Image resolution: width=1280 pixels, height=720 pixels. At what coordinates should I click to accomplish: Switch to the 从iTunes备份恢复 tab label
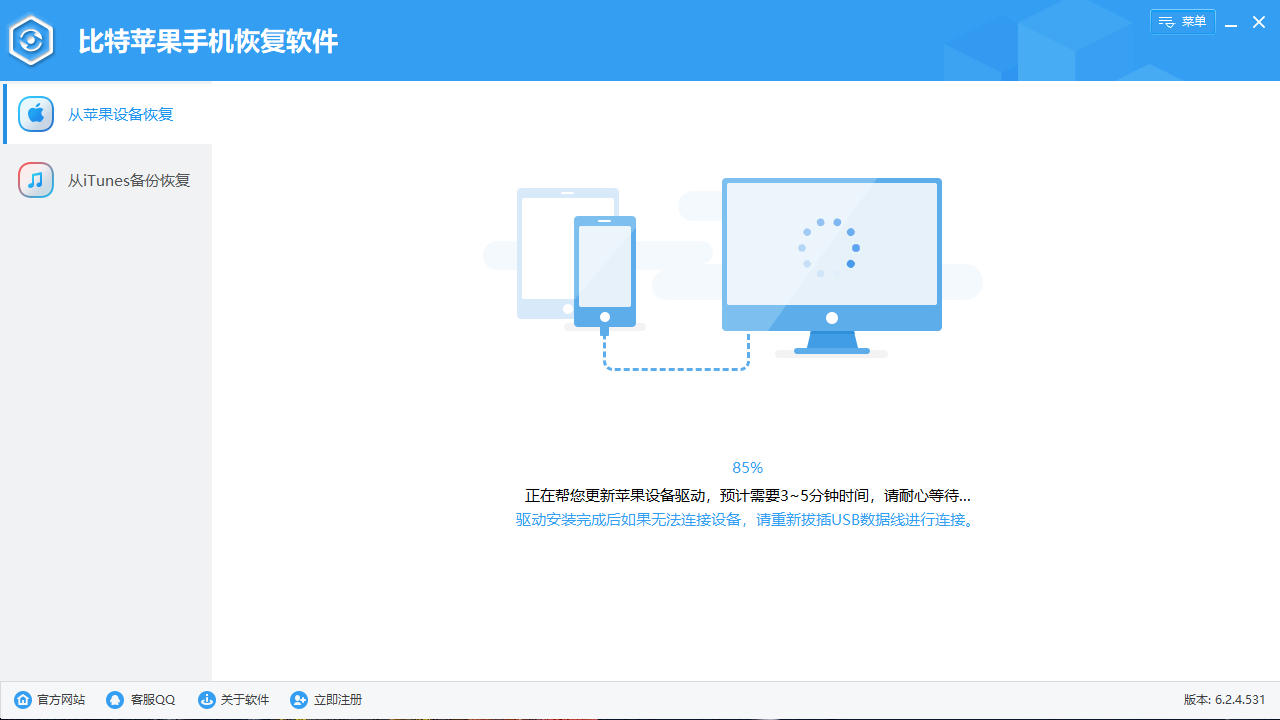tap(129, 181)
